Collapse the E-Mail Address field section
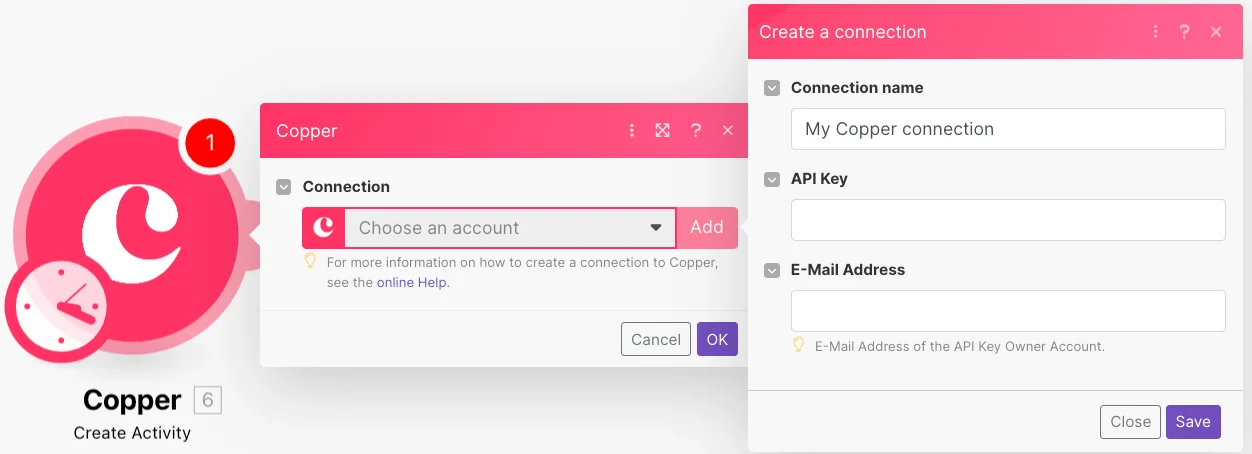 [772, 270]
